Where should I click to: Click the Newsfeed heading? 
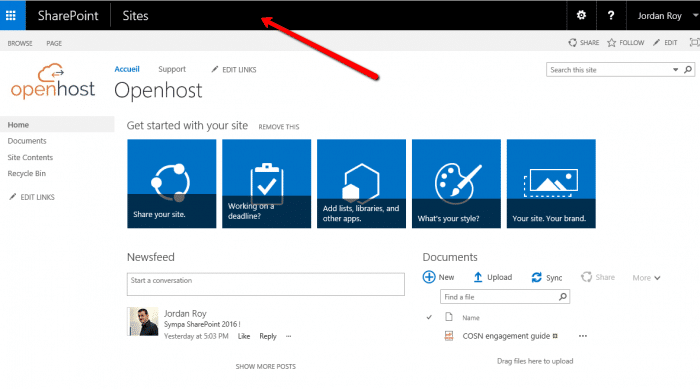(151, 257)
